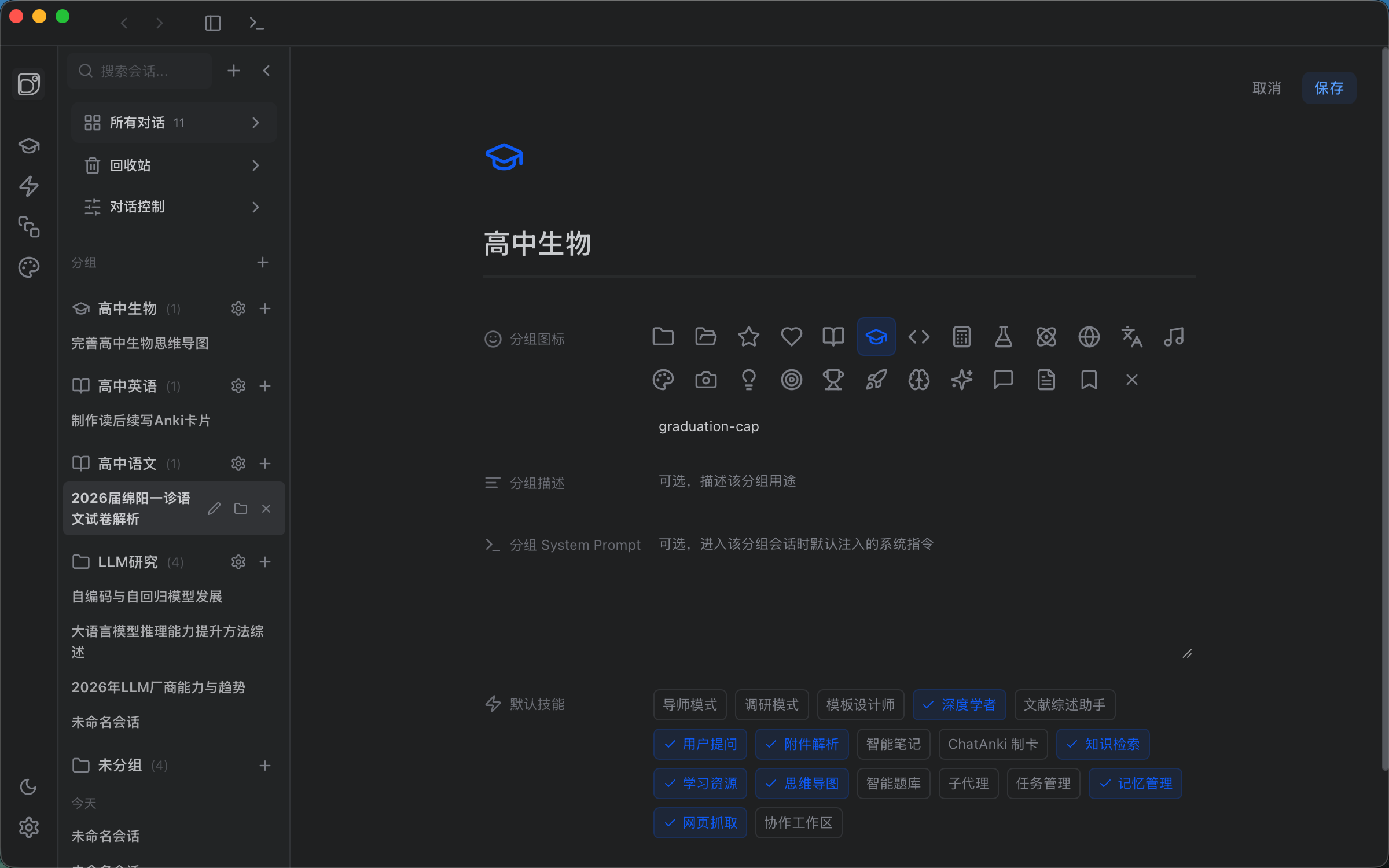Select the trophy icon as group icon
Image resolution: width=1389 pixels, height=868 pixels.
click(x=833, y=380)
